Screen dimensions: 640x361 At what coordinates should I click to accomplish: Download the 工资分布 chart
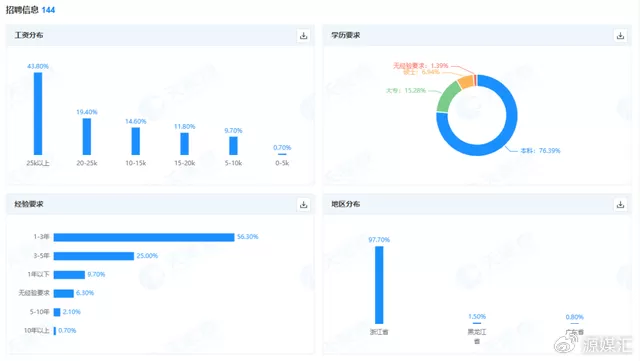[x=303, y=36]
